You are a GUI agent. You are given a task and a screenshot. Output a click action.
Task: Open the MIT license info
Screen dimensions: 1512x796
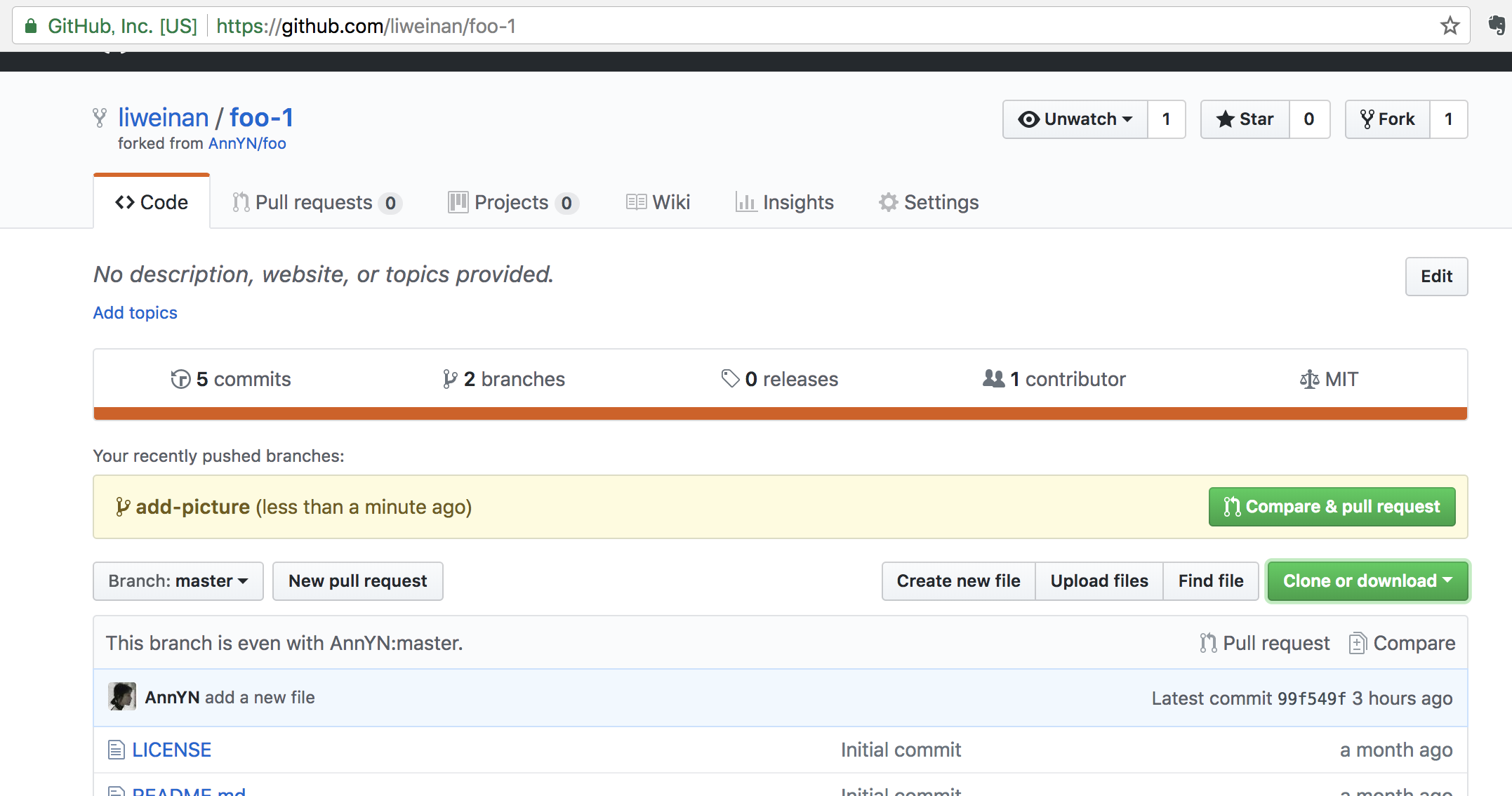1329,379
